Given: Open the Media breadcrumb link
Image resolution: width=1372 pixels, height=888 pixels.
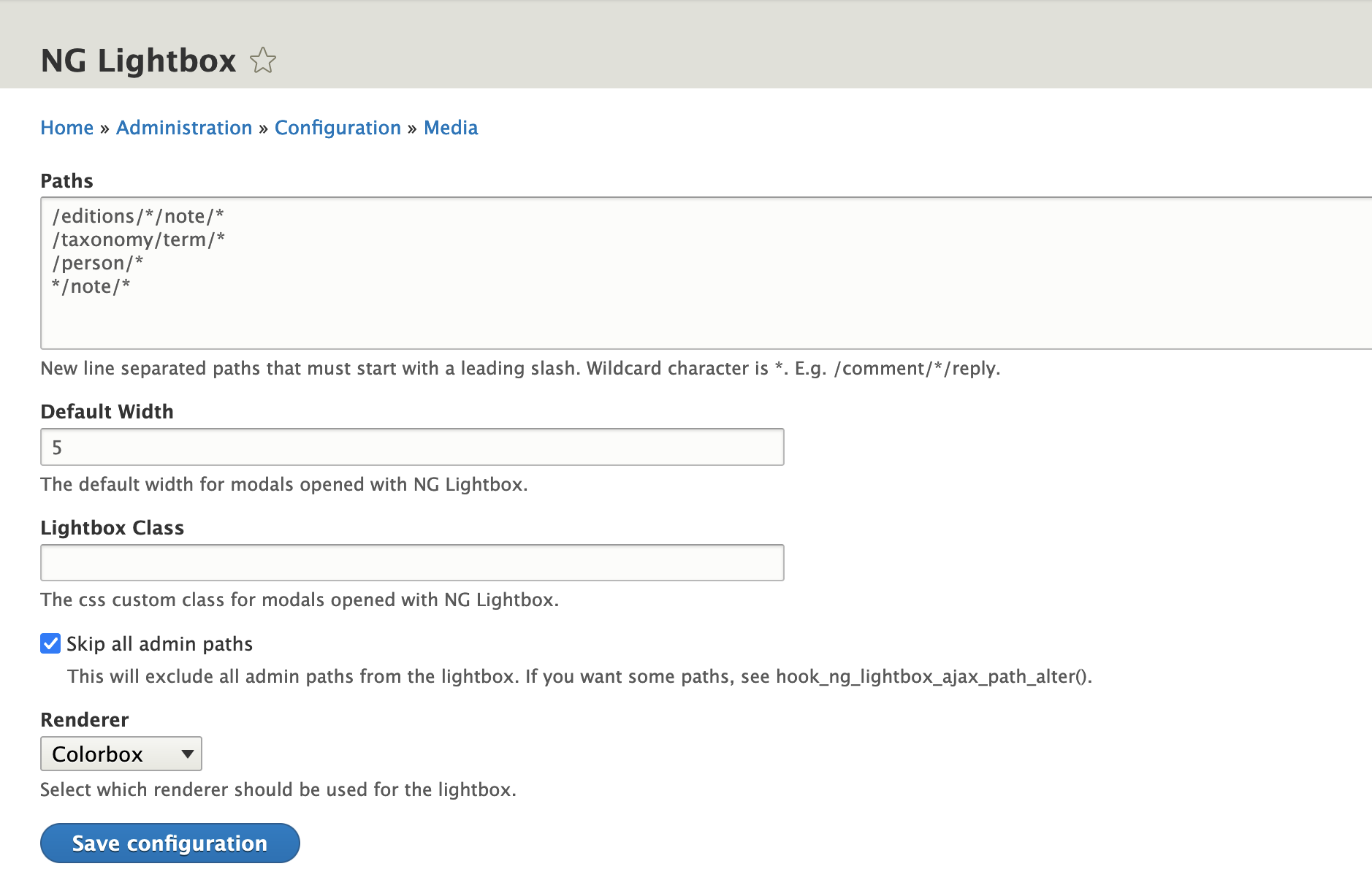Looking at the screenshot, I should tap(451, 128).
